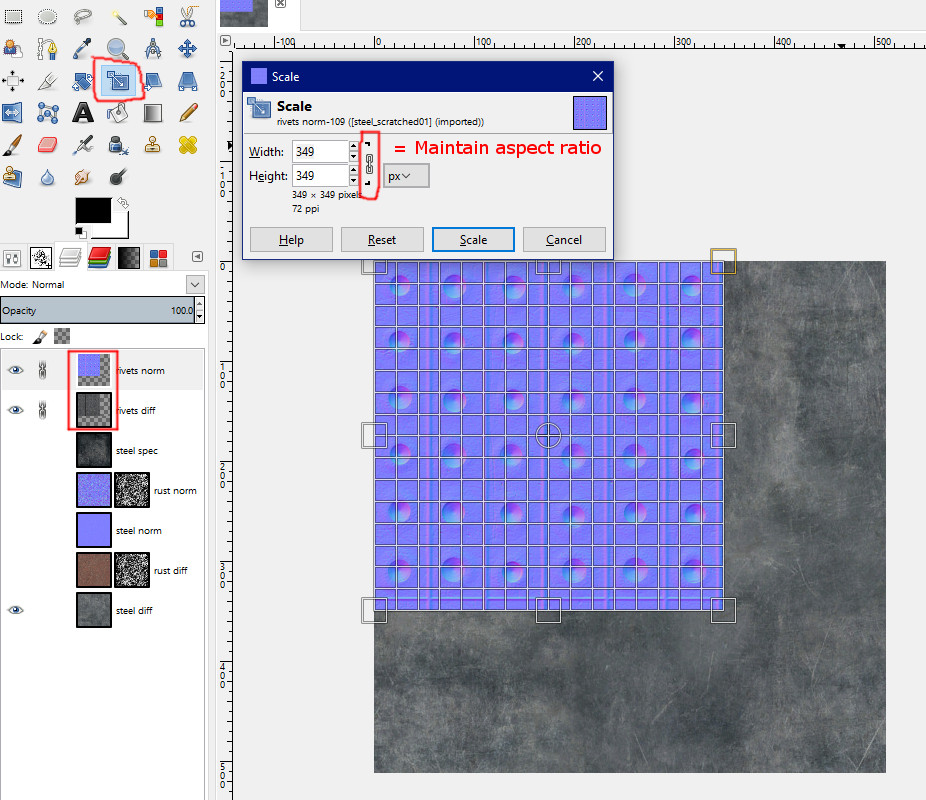Switch to the Tool Options tab
Screen dimensions: 926x800
tap(13, 258)
